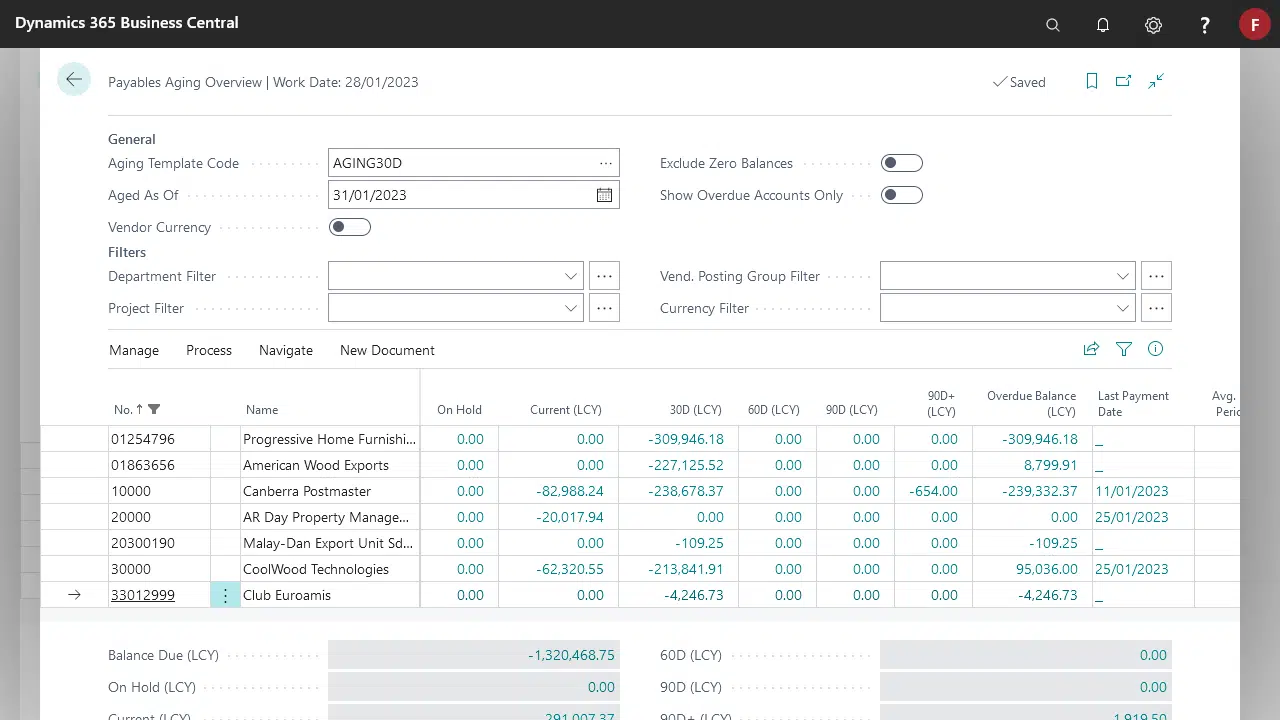Open the settings gear
Viewport: 1280px width, 720px height.
[1153, 25]
